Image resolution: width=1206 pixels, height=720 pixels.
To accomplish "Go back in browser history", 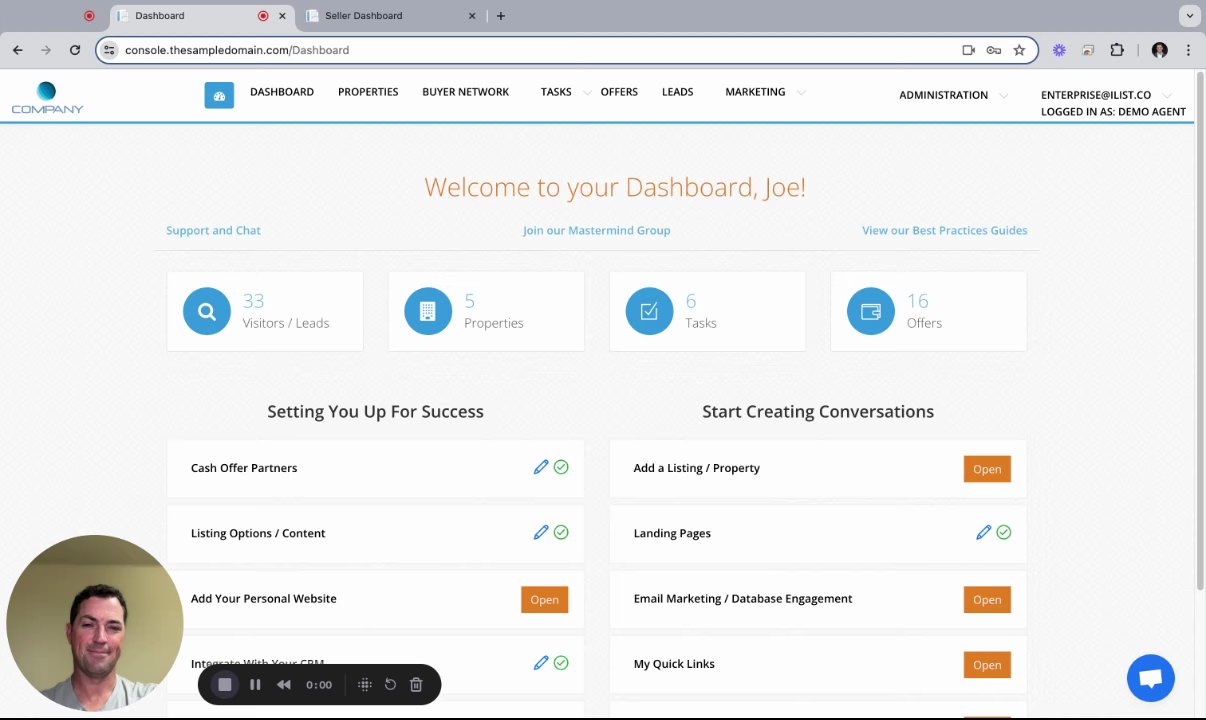I will (x=17, y=50).
